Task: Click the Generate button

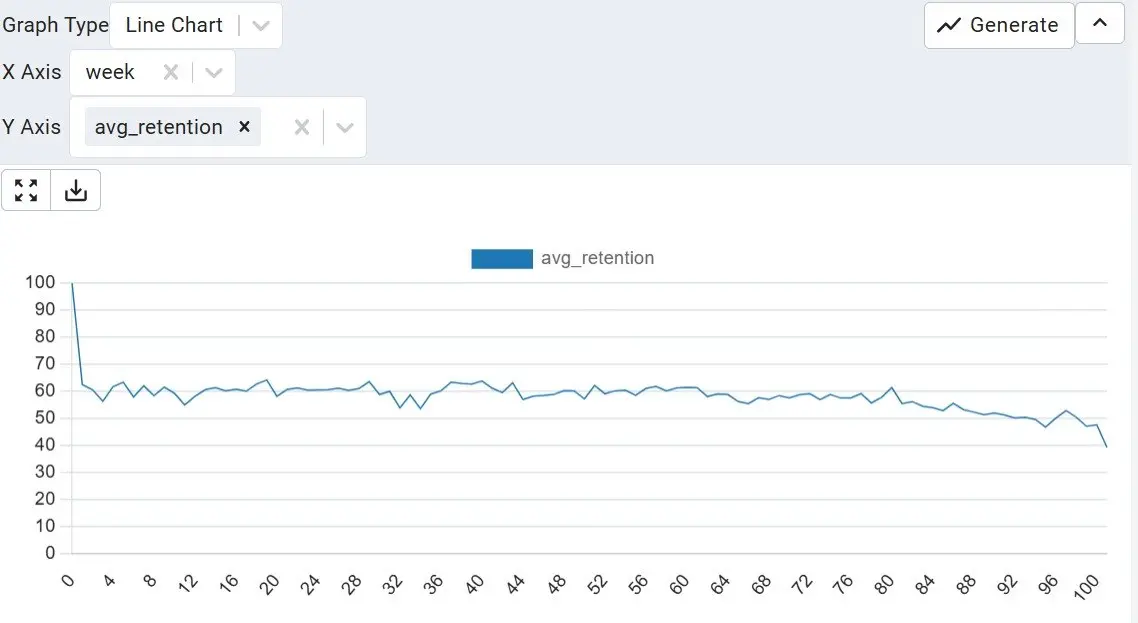Action: [x=998, y=25]
